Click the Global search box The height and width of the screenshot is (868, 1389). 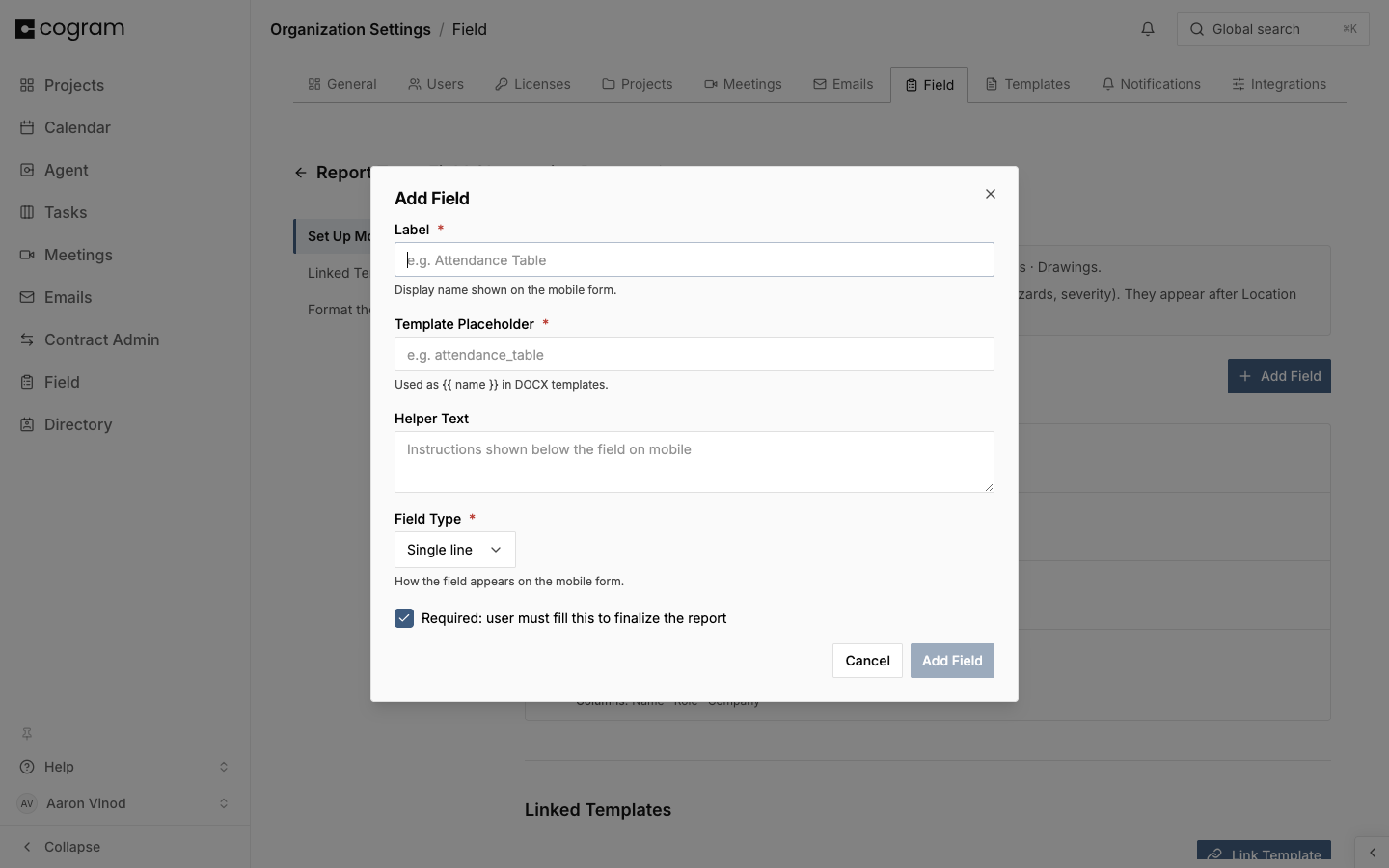pyautogui.click(x=1273, y=29)
